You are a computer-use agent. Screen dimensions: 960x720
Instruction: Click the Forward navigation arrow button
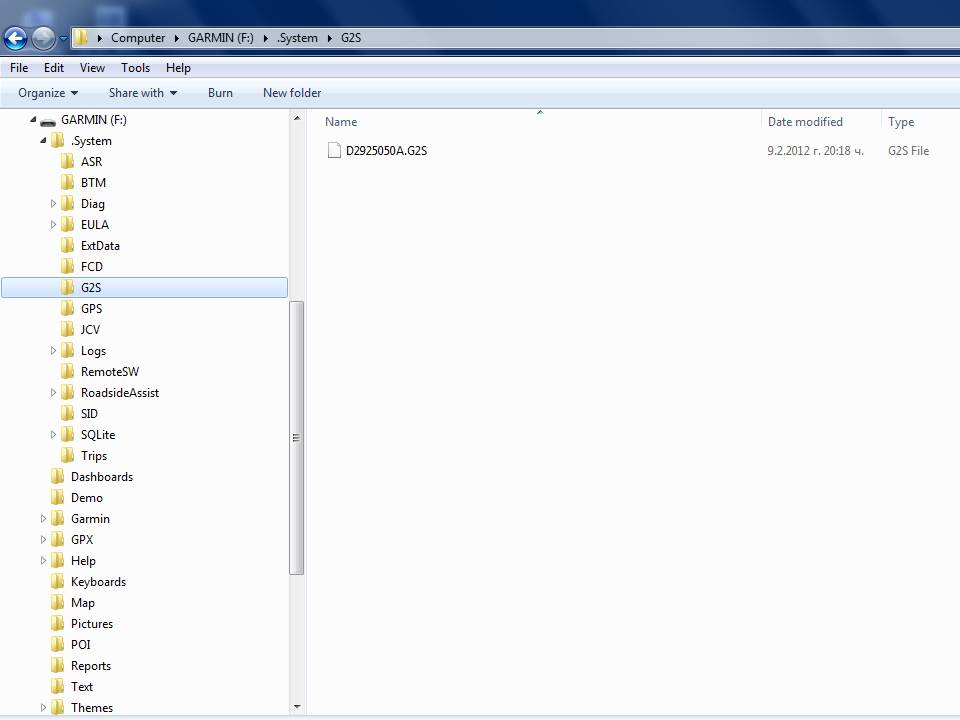coord(43,38)
